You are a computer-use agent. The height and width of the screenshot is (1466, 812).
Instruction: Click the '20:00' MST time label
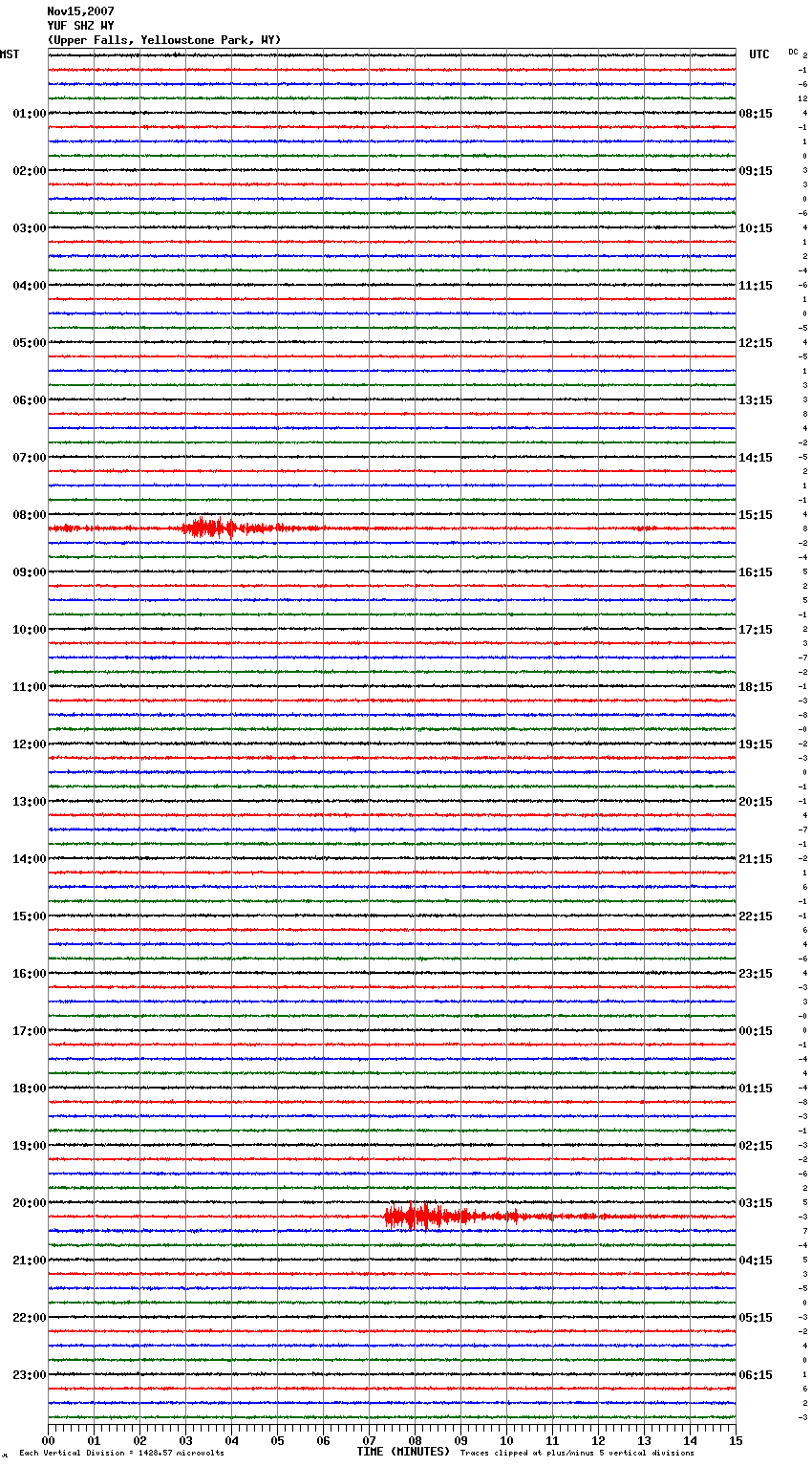[x=30, y=1203]
